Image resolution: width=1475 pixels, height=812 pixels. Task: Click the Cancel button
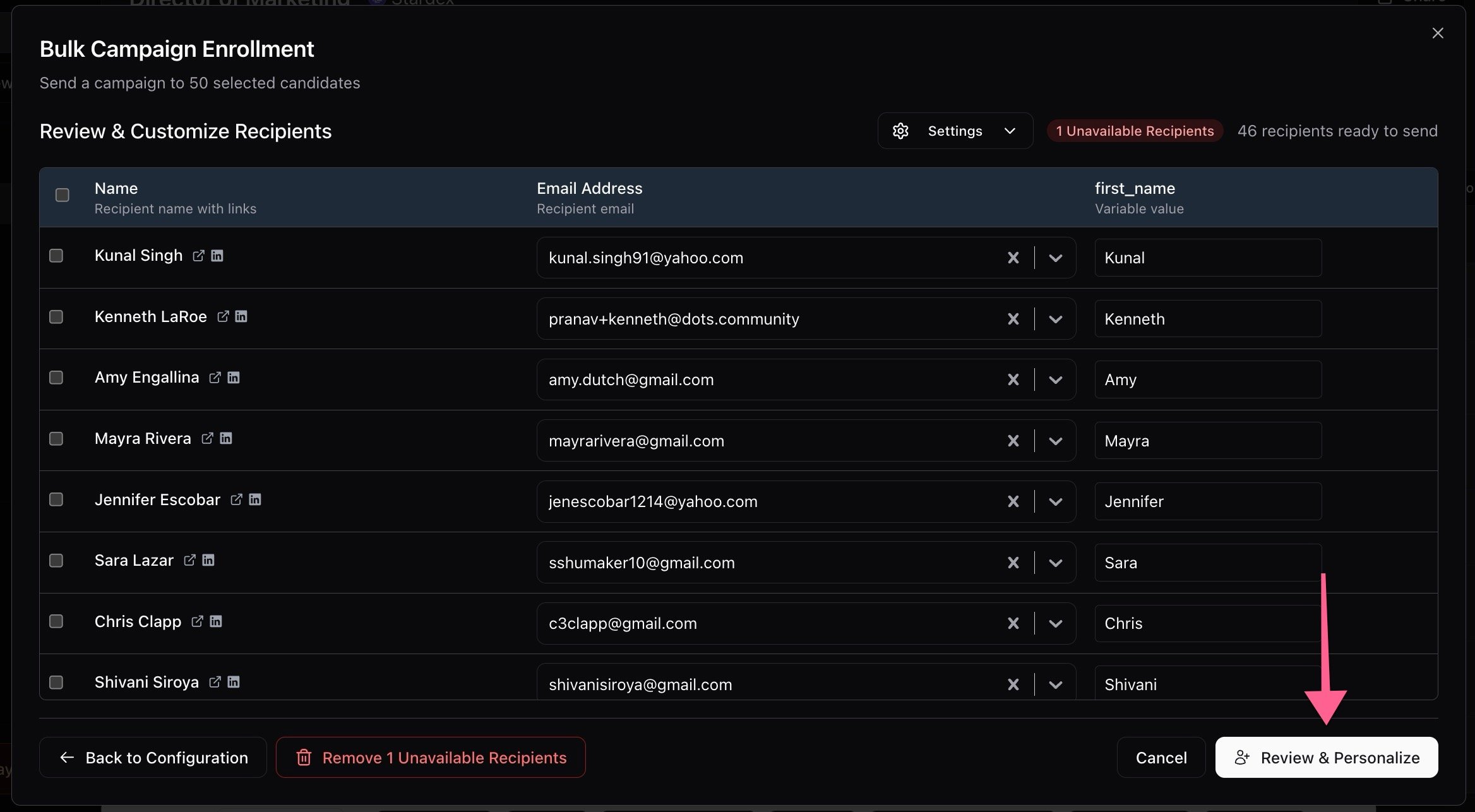coord(1161,757)
